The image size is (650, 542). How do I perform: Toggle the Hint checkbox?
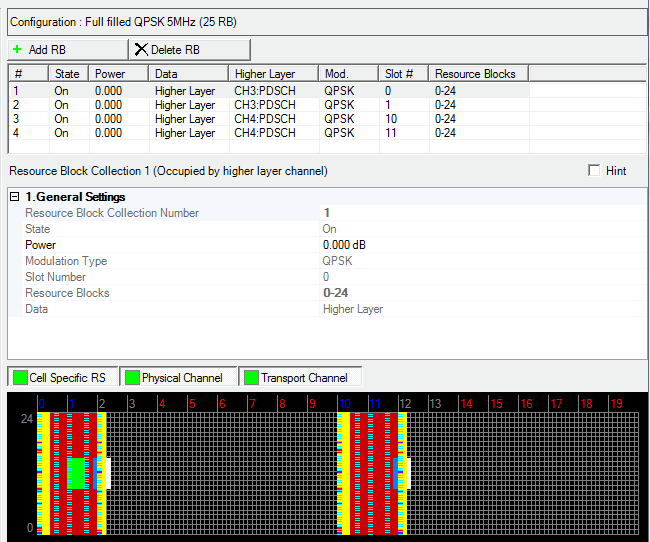(x=594, y=171)
